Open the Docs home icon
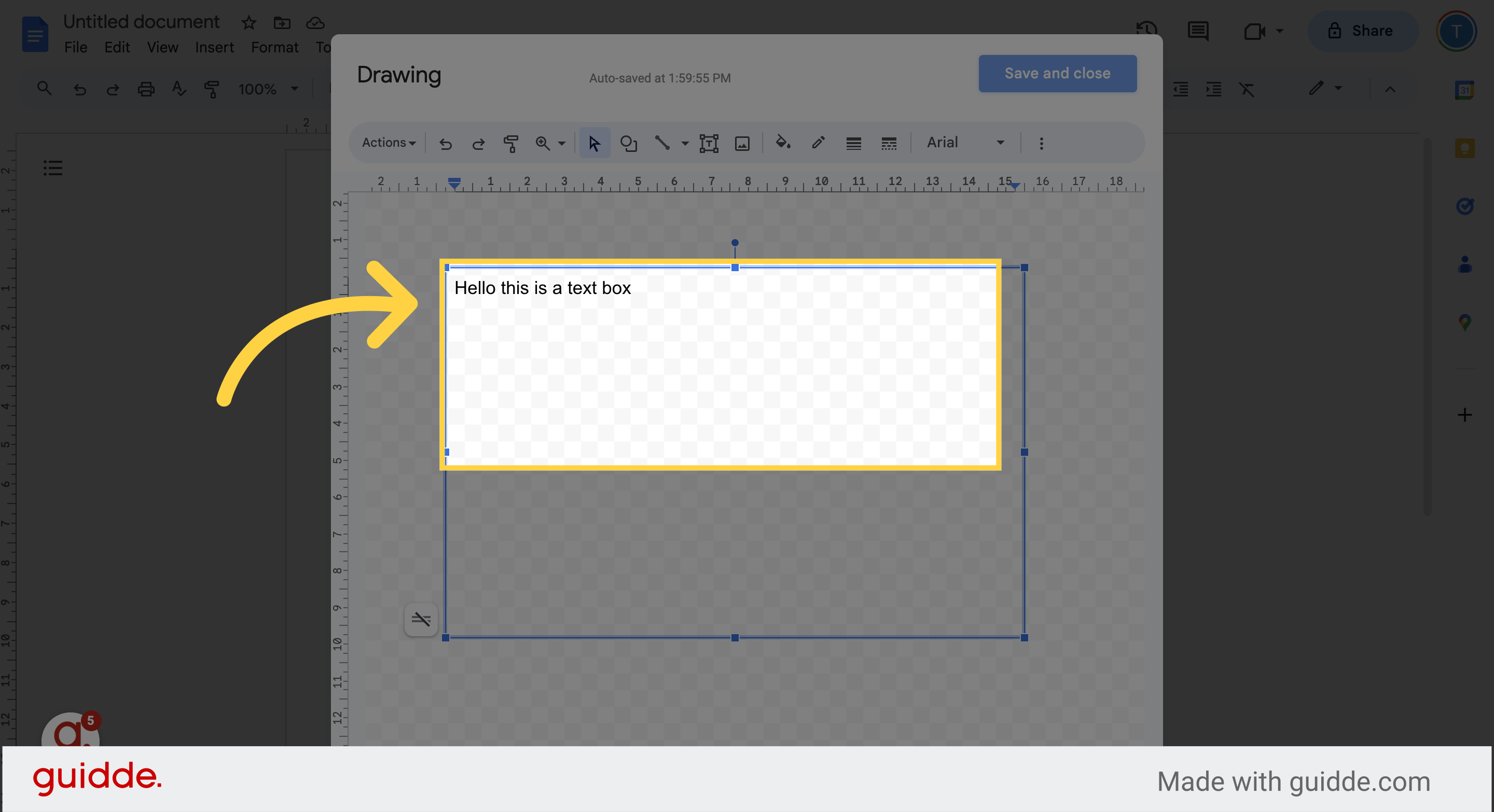 click(x=35, y=35)
